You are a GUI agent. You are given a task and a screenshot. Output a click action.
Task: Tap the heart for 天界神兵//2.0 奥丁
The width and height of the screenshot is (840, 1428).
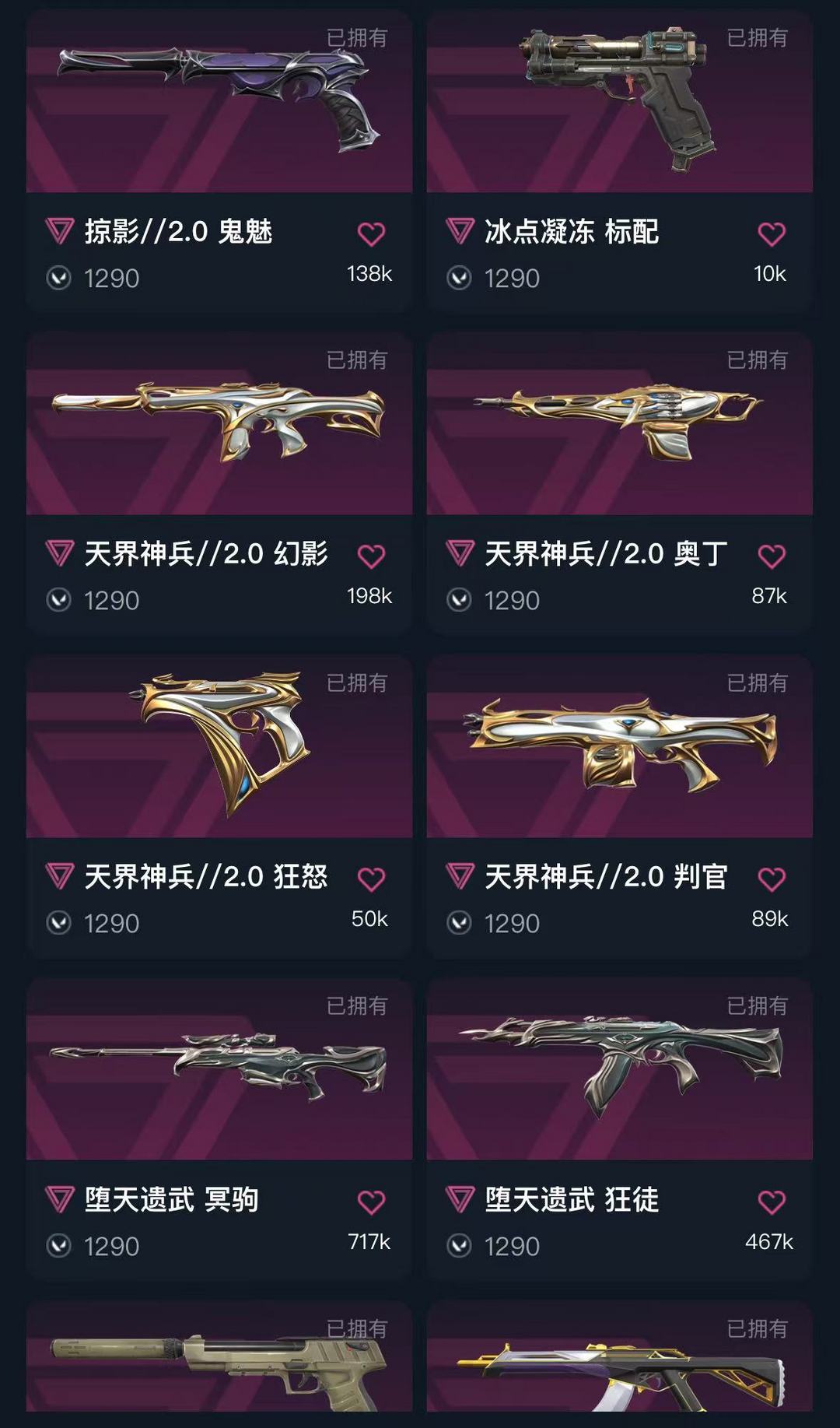tap(772, 556)
